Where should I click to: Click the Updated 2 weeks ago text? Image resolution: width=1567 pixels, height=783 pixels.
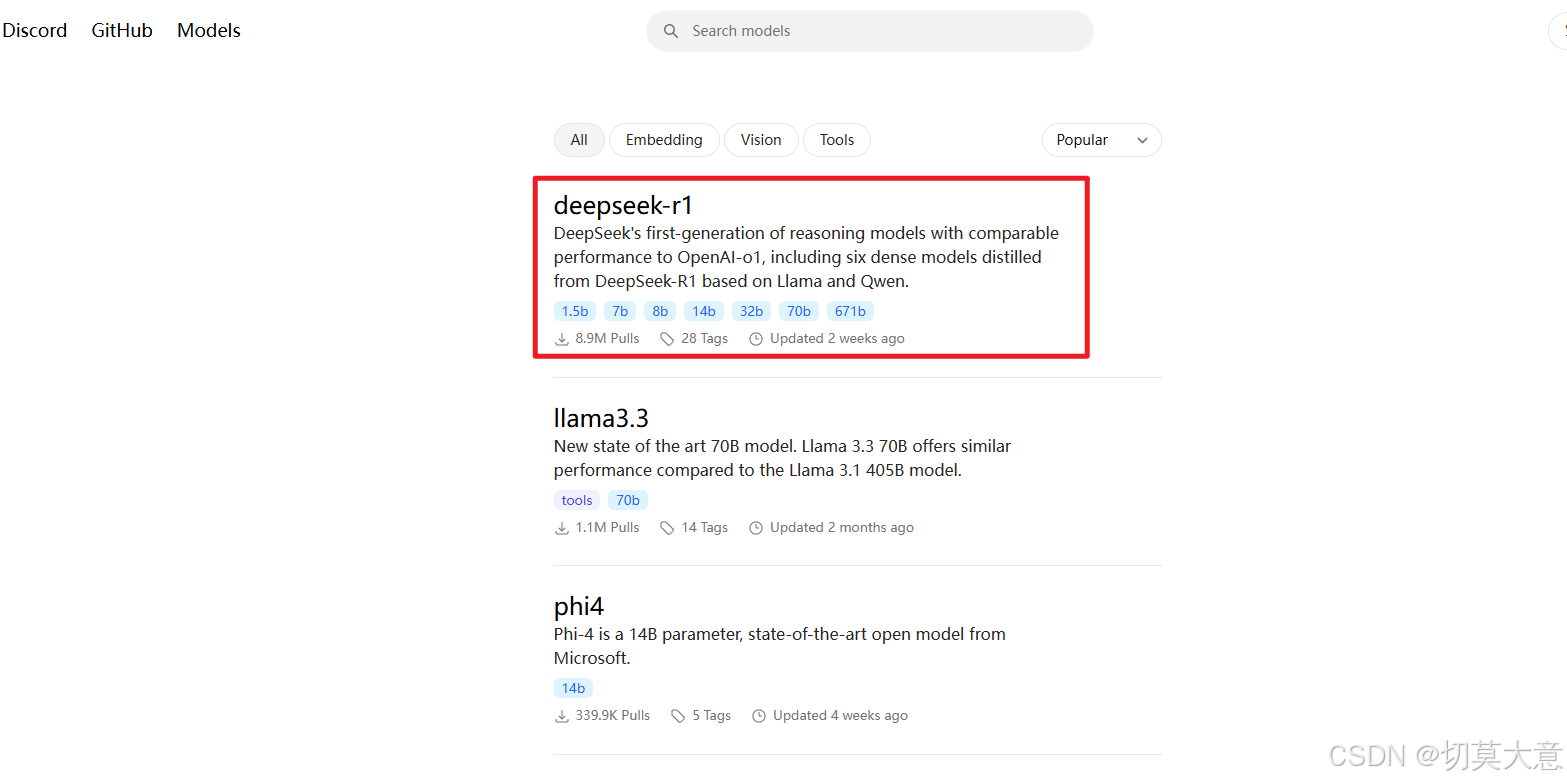(837, 339)
